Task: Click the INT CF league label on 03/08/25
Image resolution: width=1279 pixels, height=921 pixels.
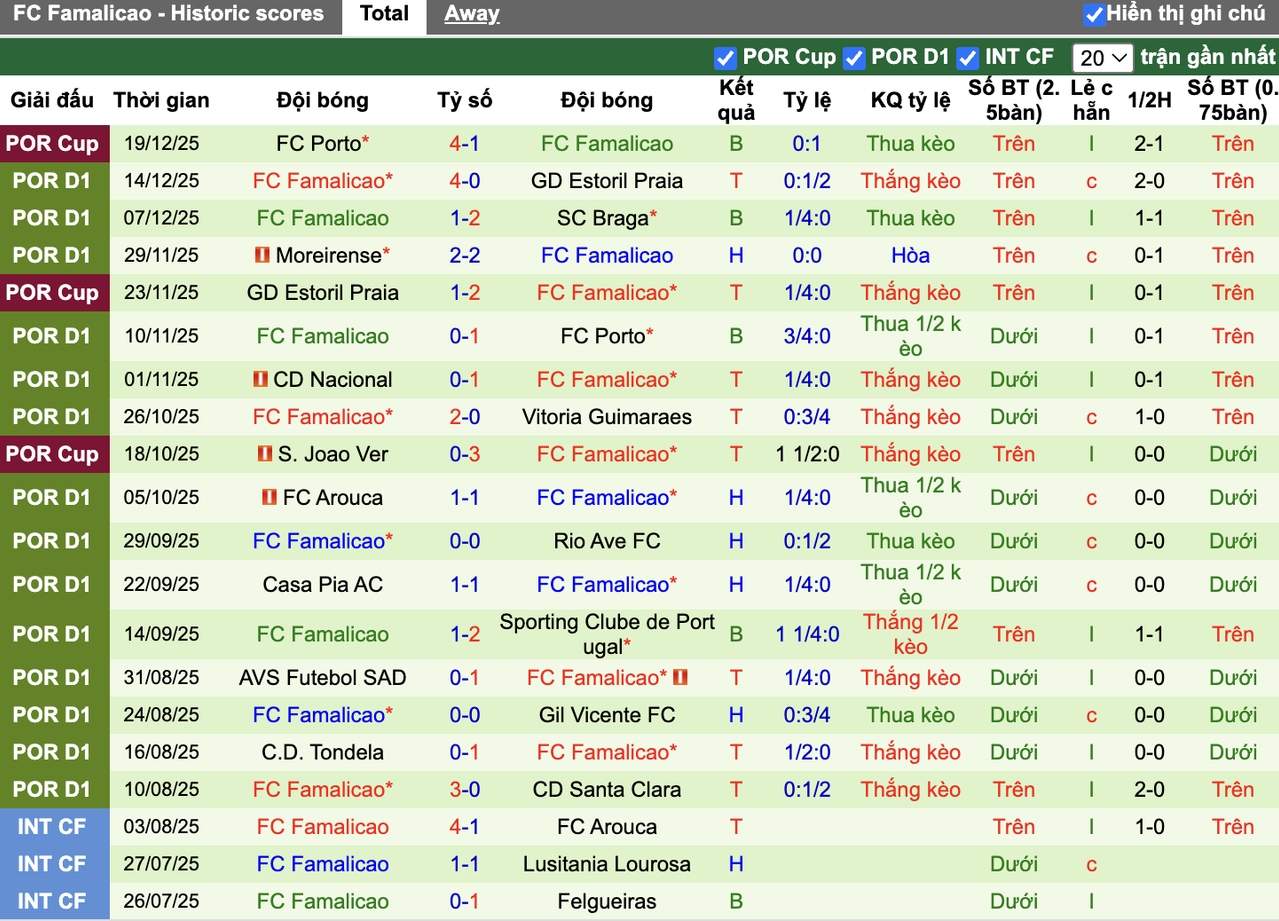Action: pos(52,827)
